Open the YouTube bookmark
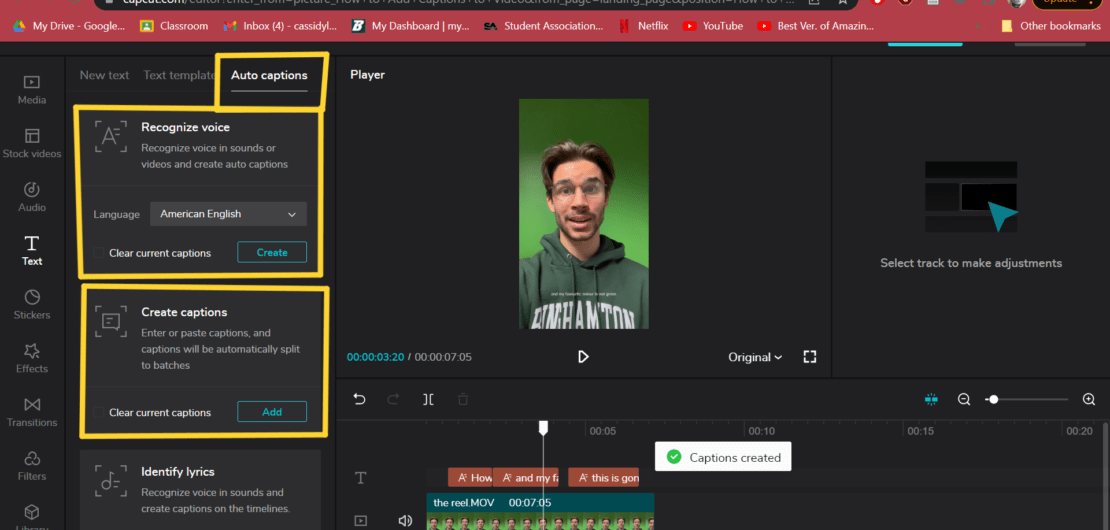The image size is (1110, 530). tap(712, 26)
